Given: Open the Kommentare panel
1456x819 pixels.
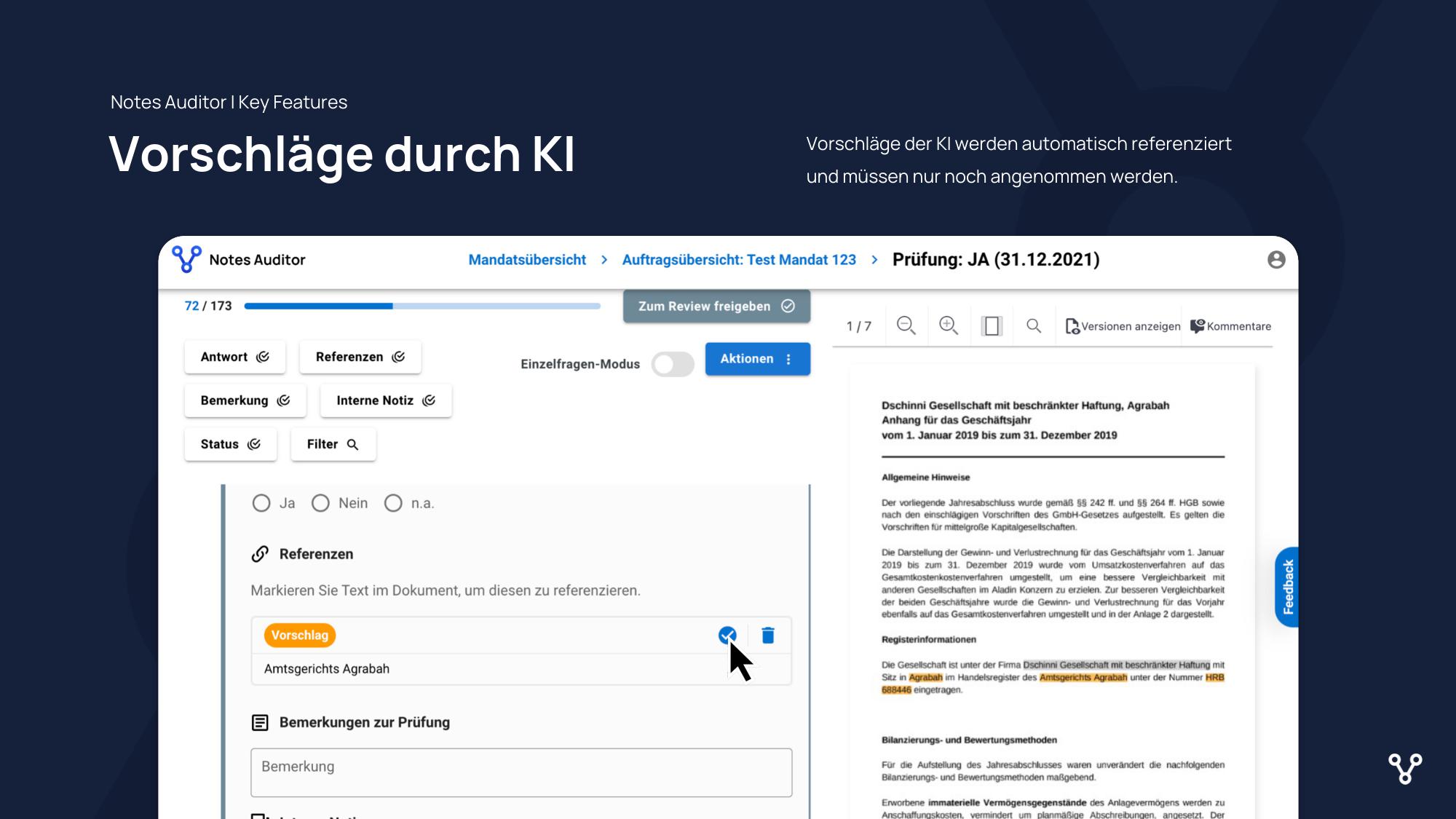Looking at the screenshot, I should pyautogui.click(x=1231, y=326).
